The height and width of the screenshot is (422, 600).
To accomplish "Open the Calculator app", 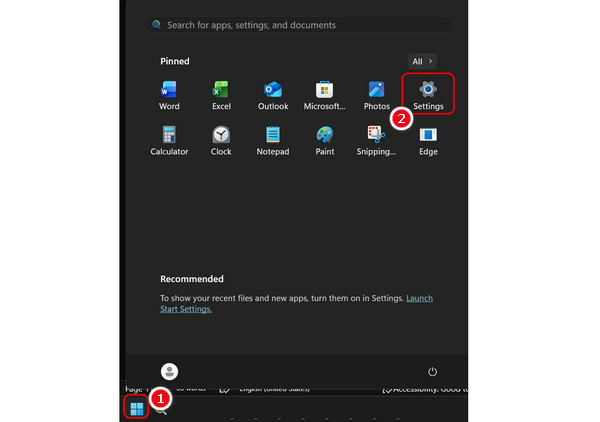I will click(x=169, y=140).
